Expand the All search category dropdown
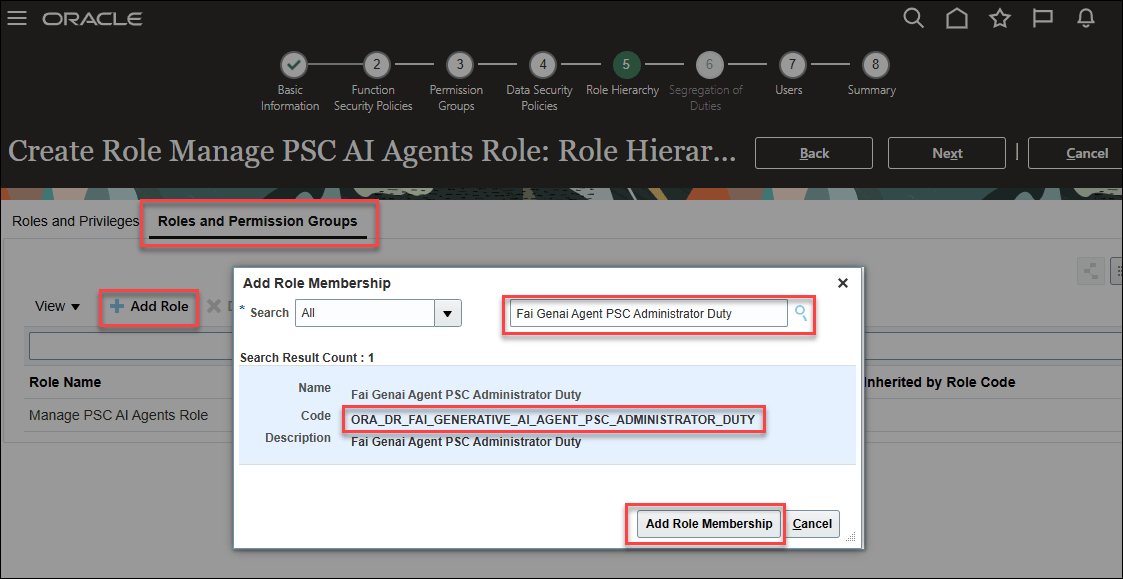1123x579 pixels. (447, 313)
